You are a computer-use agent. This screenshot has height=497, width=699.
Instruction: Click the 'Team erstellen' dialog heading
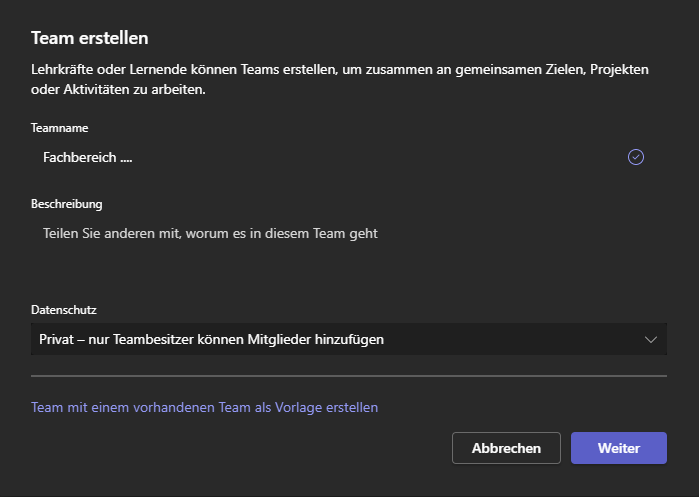click(x=90, y=38)
